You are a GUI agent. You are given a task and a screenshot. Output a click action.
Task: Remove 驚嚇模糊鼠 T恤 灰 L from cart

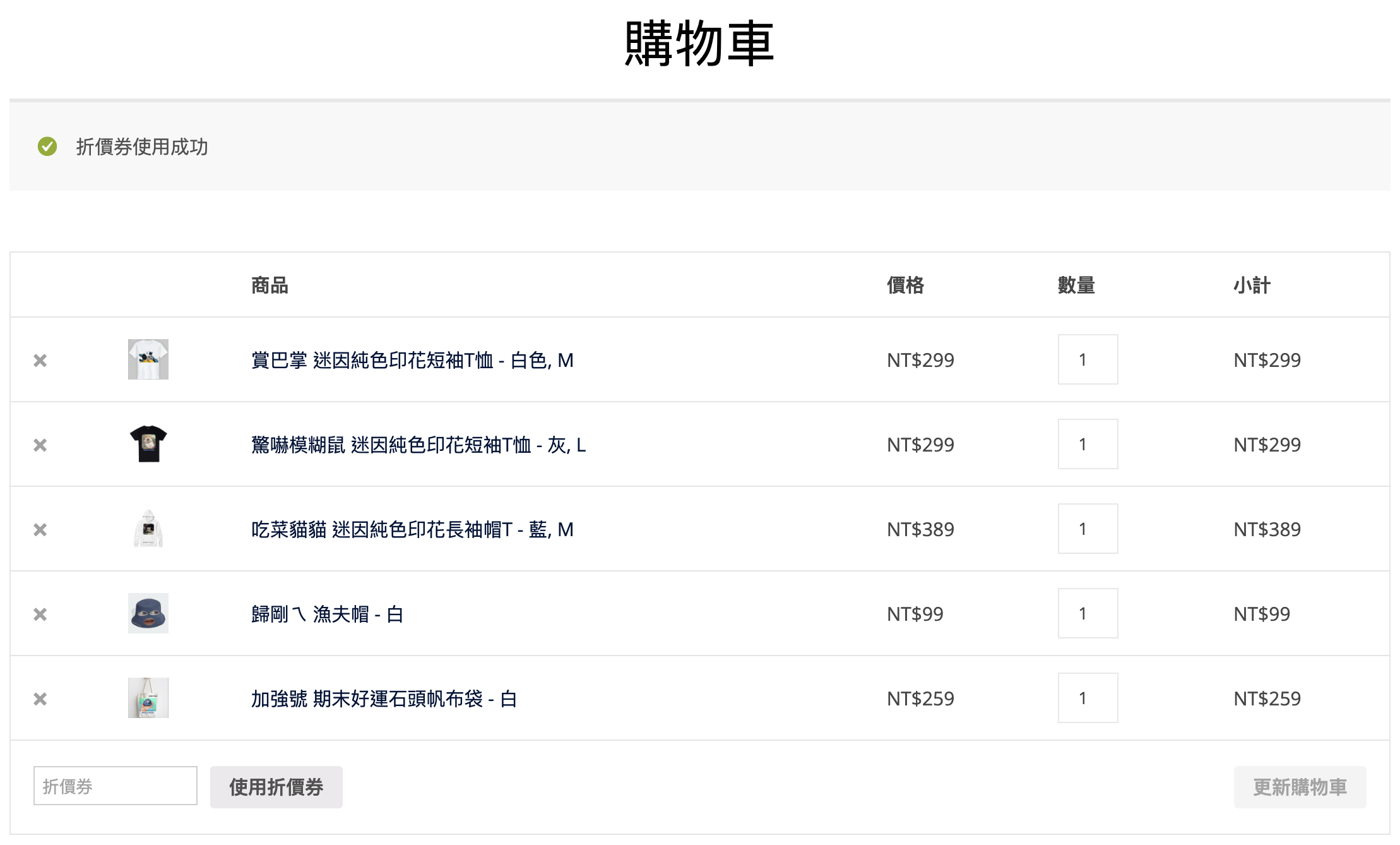[x=40, y=445]
